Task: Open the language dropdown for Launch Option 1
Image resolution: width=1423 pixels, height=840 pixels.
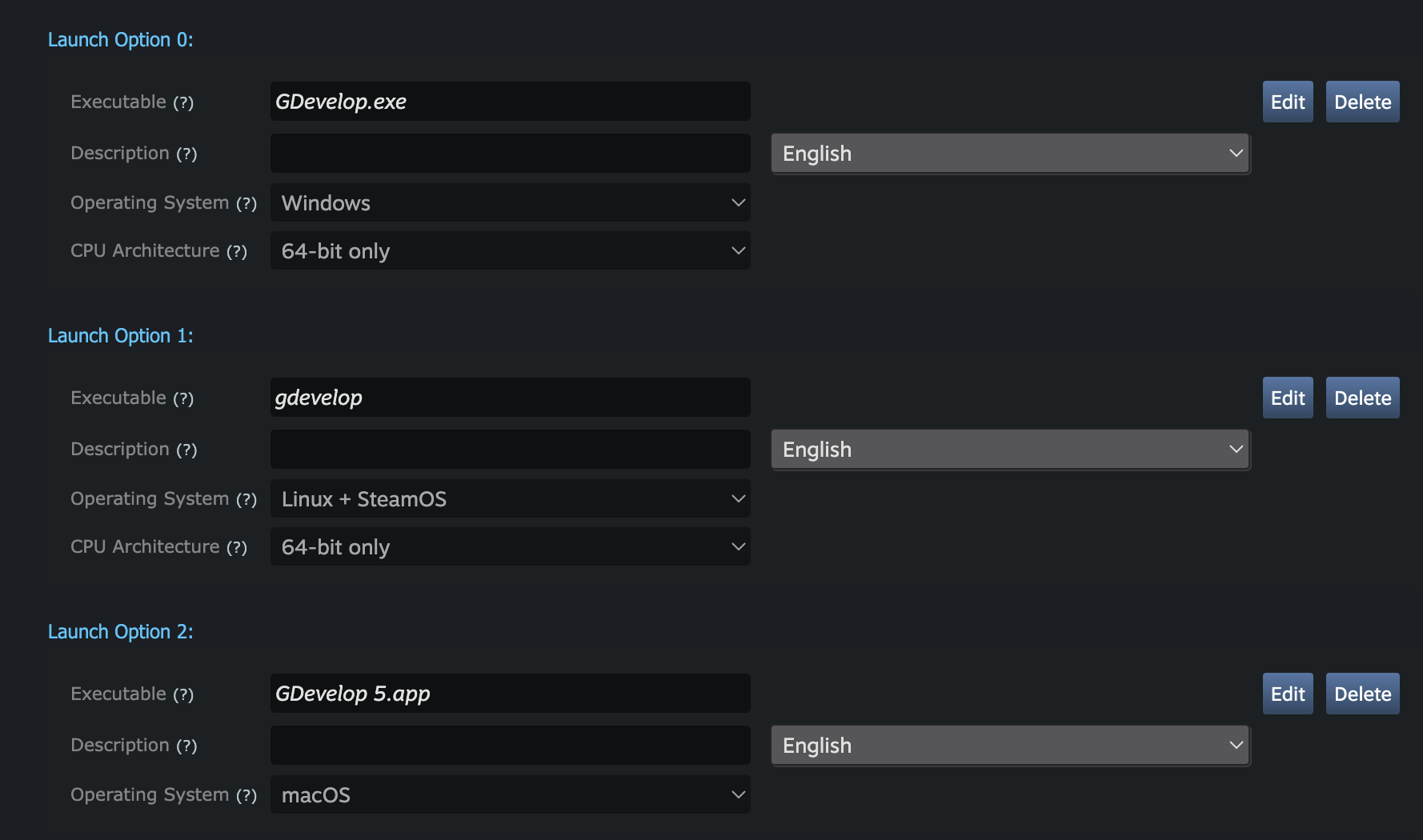Action: point(1009,449)
